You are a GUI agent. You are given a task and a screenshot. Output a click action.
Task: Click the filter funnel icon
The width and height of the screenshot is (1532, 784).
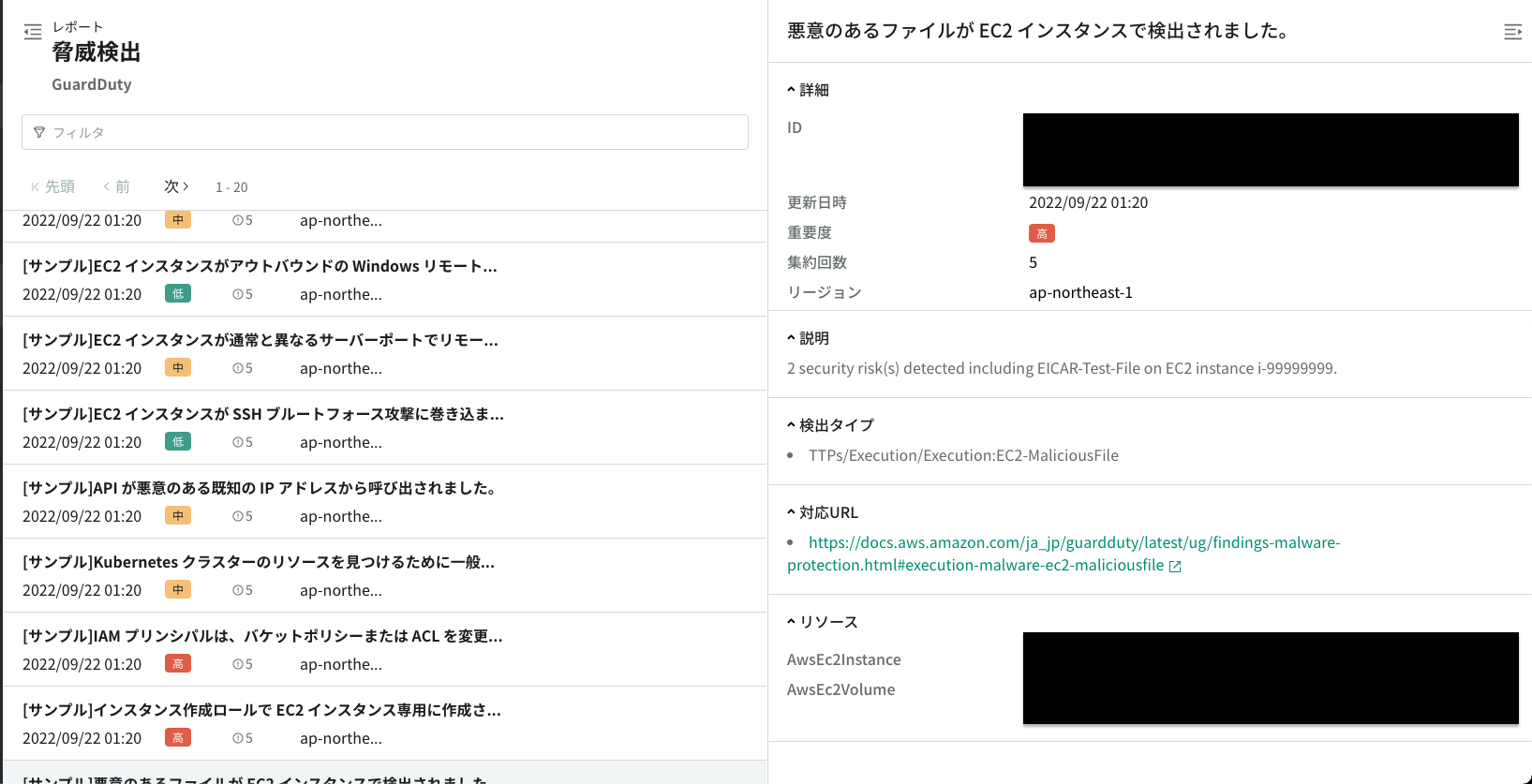click(x=39, y=132)
